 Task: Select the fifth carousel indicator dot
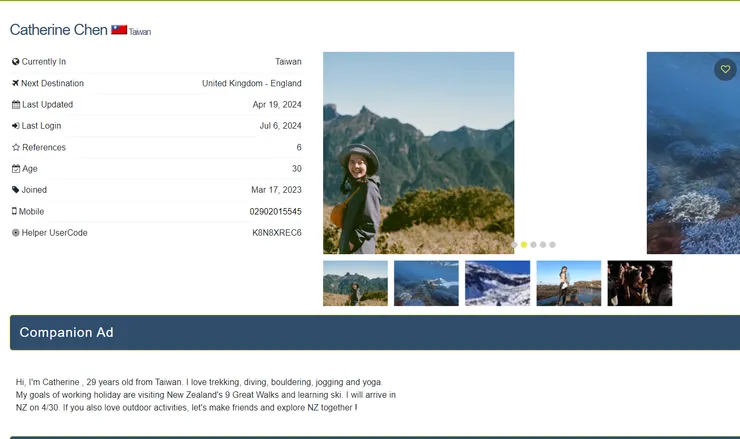tap(552, 245)
